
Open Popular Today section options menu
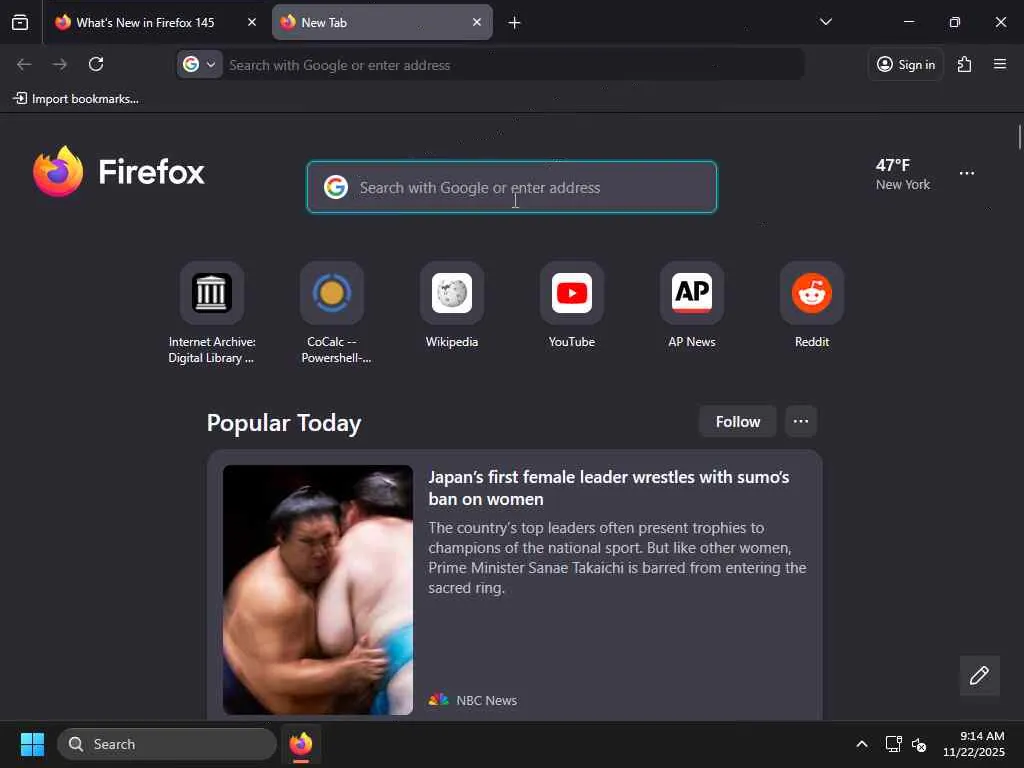[x=801, y=422]
